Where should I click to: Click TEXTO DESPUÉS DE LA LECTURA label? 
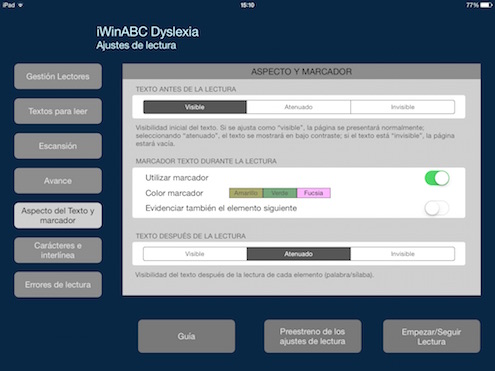coord(191,236)
